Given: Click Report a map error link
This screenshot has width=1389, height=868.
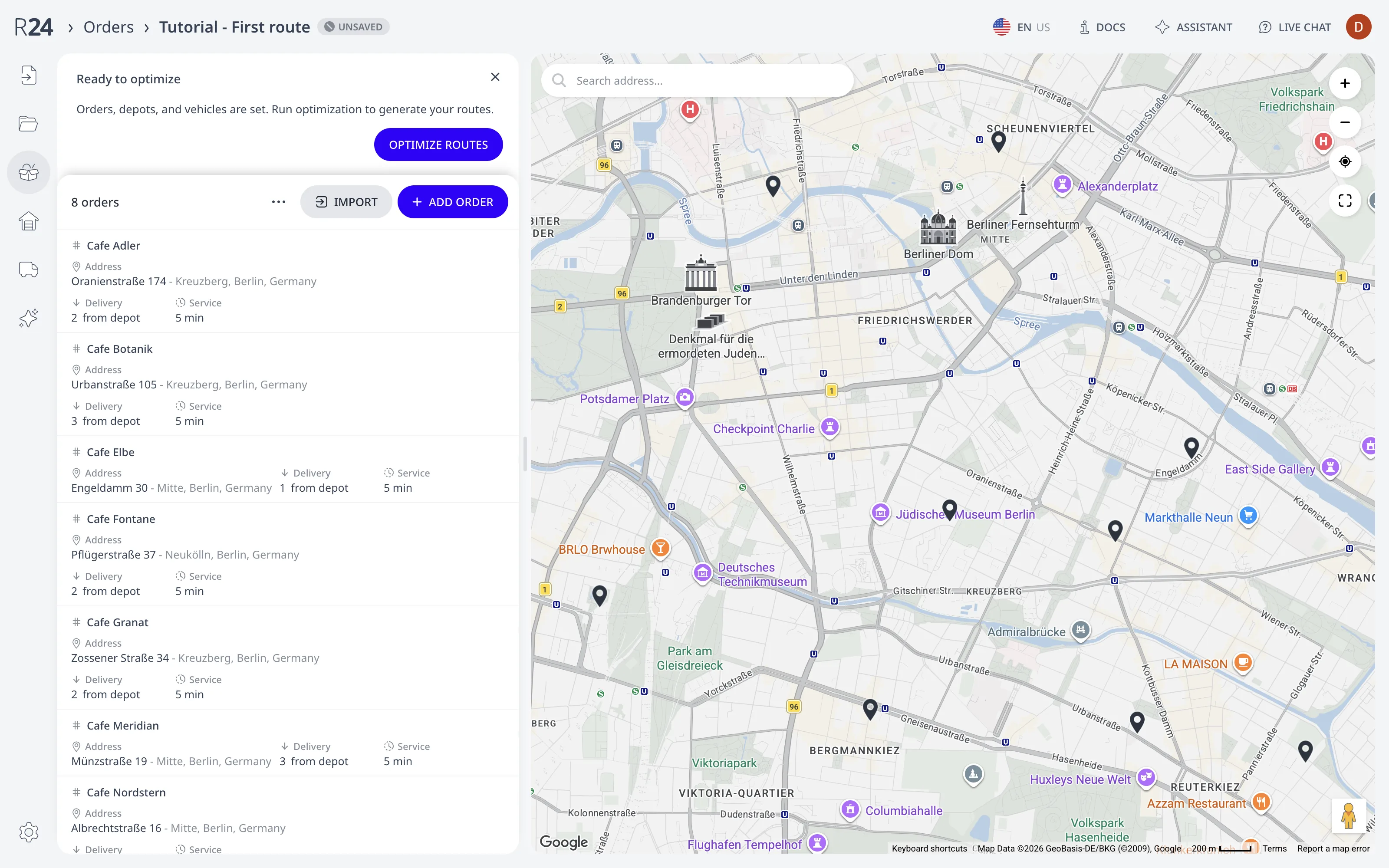Looking at the screenshot, I should [1333, 848].
